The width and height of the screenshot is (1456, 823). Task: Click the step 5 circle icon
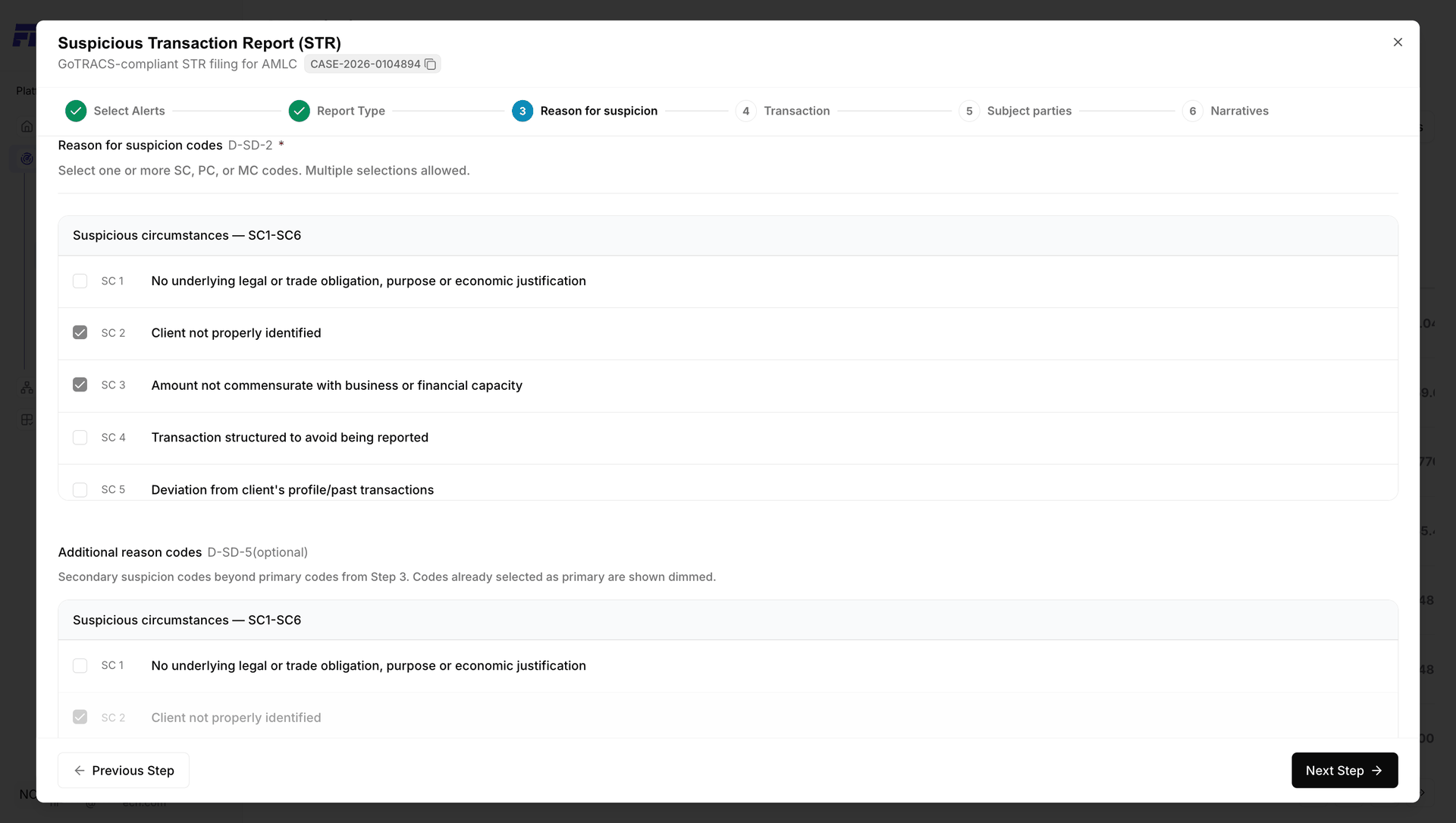point(969,111)
